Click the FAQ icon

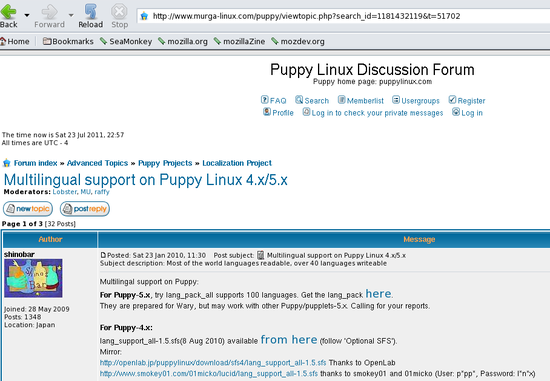tap(264, 100)
